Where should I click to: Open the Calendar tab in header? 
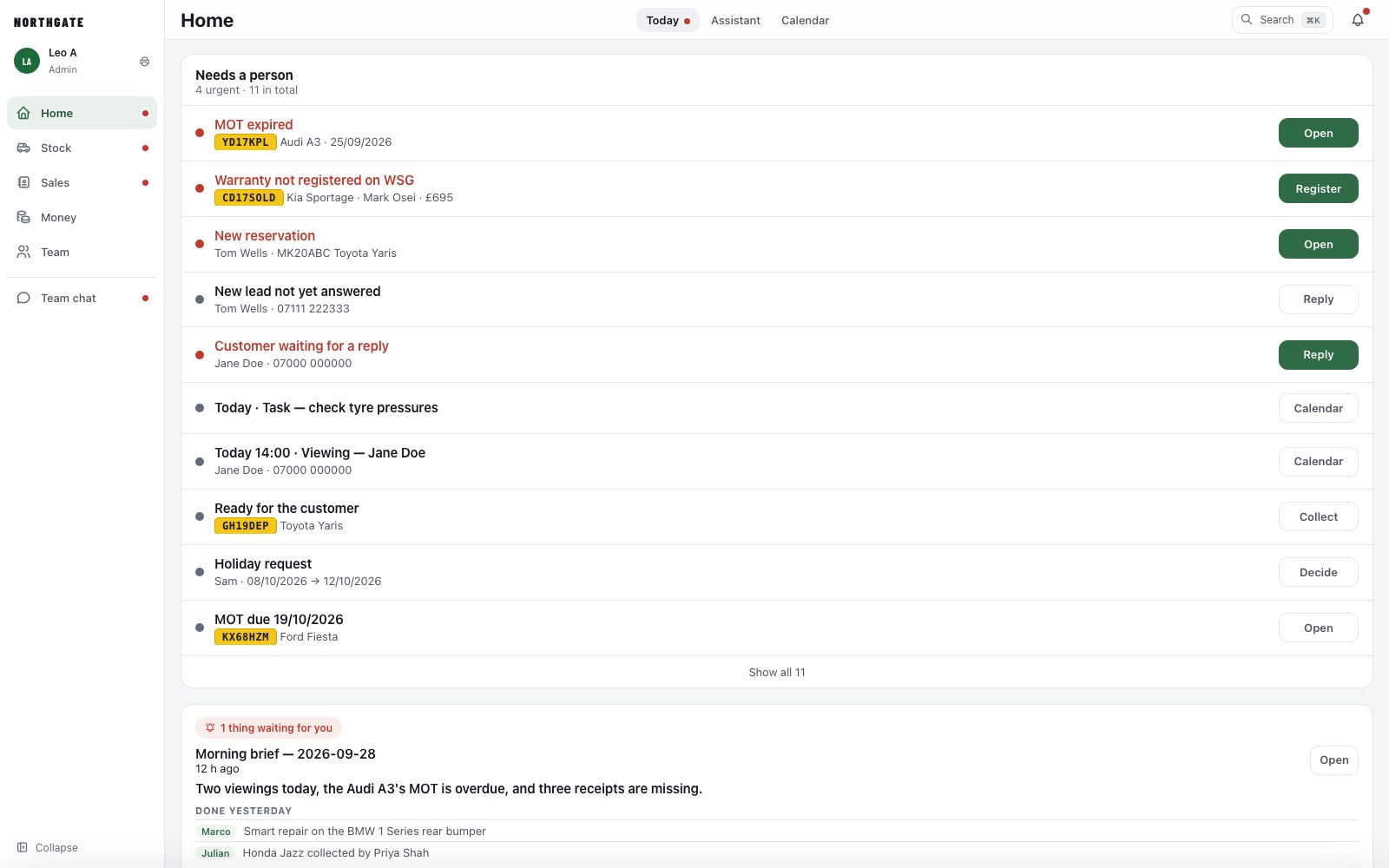(805, 20)
